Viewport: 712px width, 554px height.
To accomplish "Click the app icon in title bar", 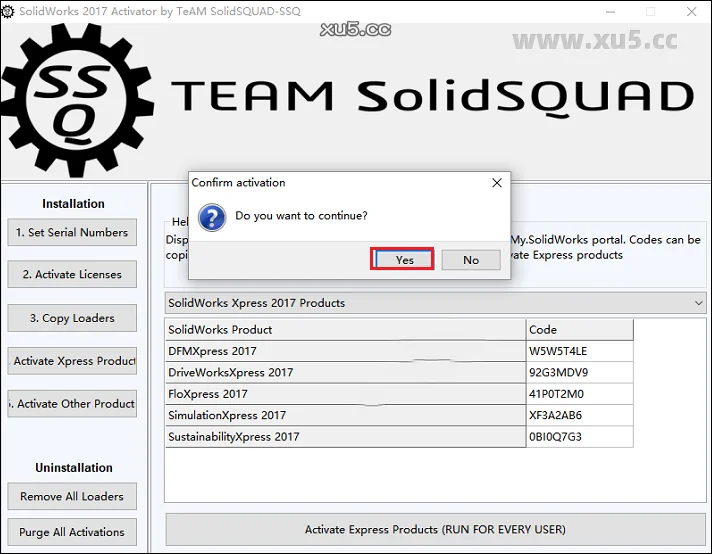I will click(9, 11).
